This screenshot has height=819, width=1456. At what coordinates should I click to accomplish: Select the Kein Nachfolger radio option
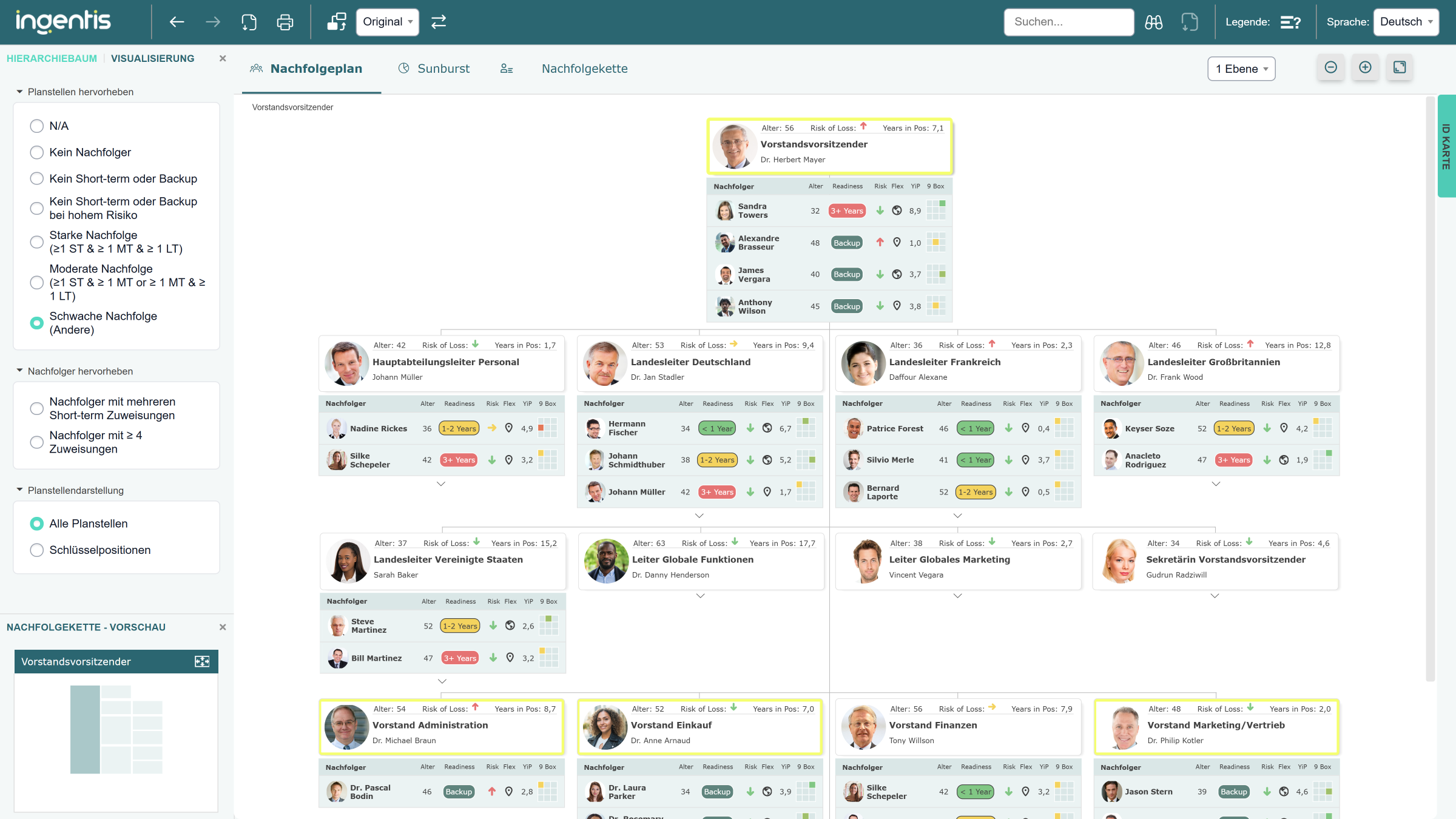37,152
